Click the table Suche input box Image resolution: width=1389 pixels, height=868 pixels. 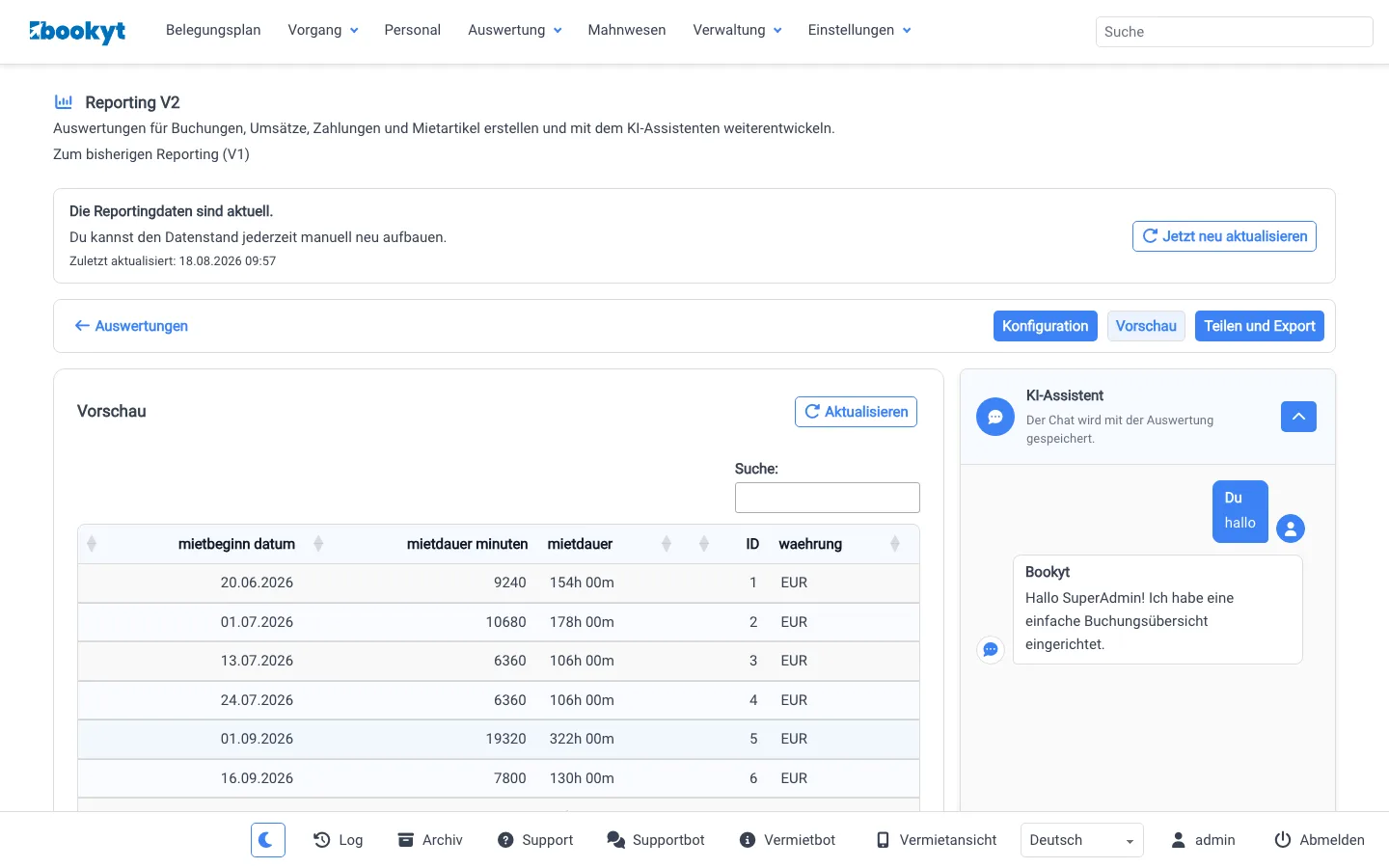(x=828, y=498)
